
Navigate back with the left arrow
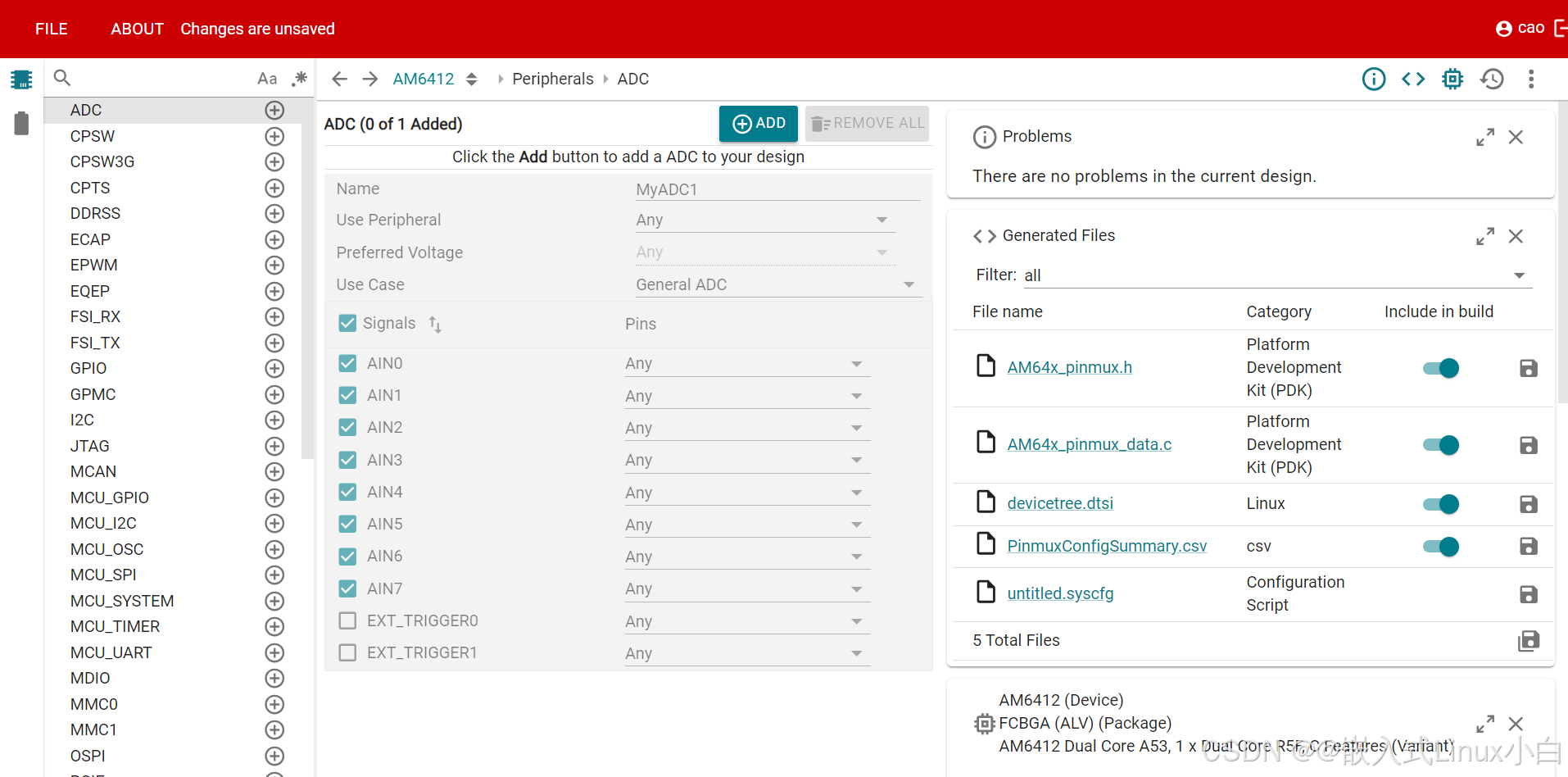340,79
